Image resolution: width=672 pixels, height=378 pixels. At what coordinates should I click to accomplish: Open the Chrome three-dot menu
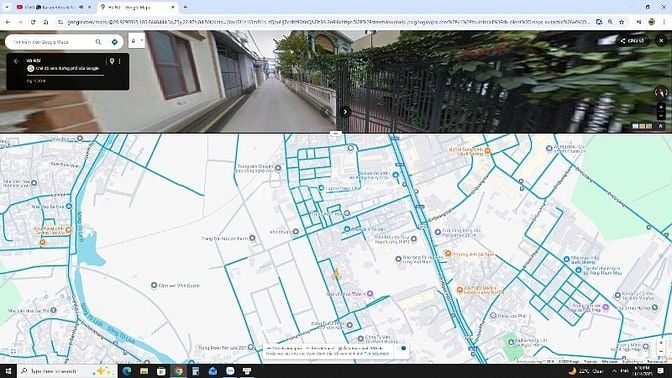click(x=665, y=22)
